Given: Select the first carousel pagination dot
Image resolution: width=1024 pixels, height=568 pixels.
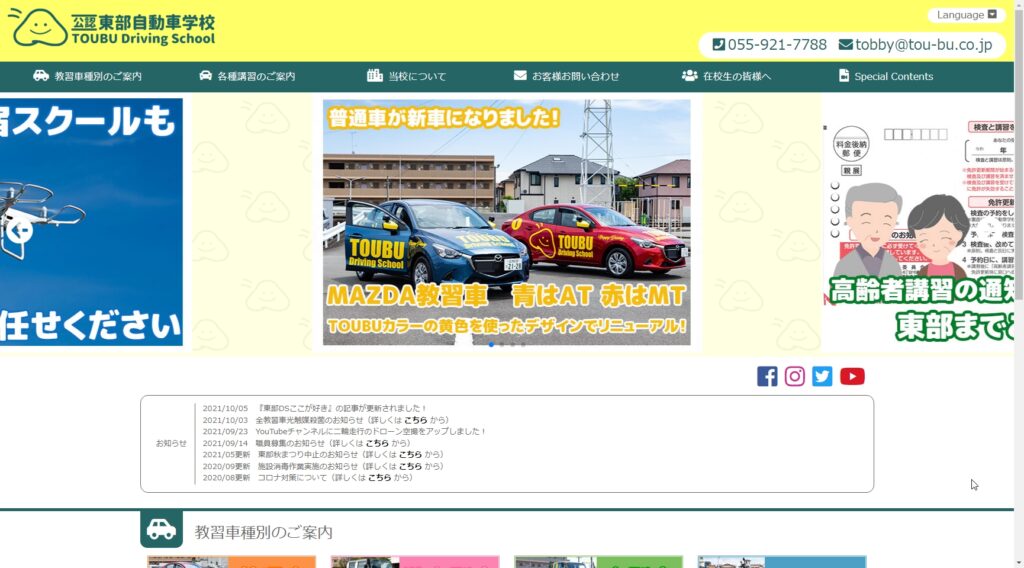Looking at the screenshot, I should point(491,345).
